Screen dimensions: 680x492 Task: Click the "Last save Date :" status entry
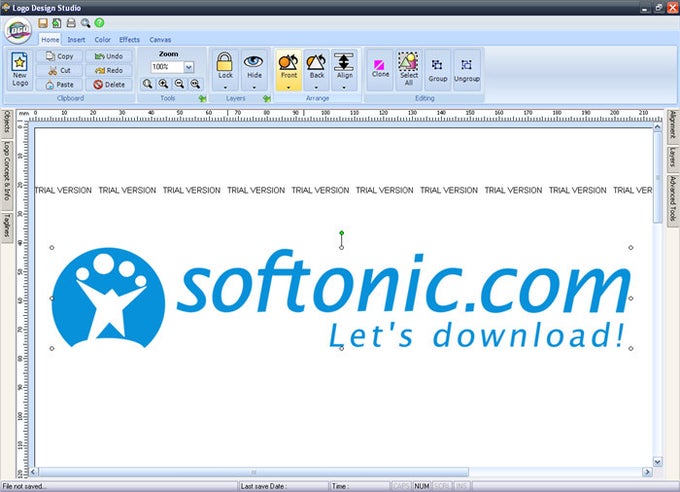[262, 486]
